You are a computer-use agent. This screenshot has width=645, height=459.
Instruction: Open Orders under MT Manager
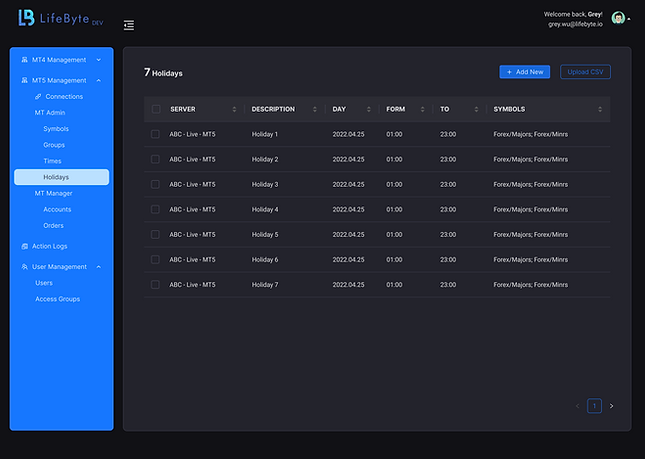point(53,225)
